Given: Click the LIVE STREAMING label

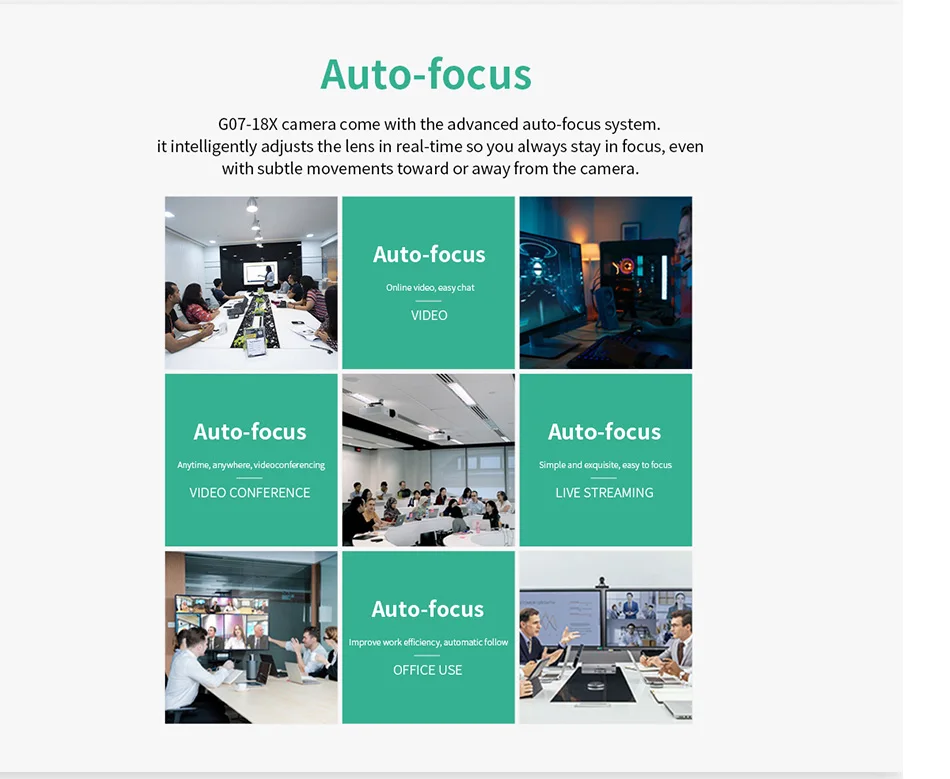Looking at the screenshot, I should (604, 492).
